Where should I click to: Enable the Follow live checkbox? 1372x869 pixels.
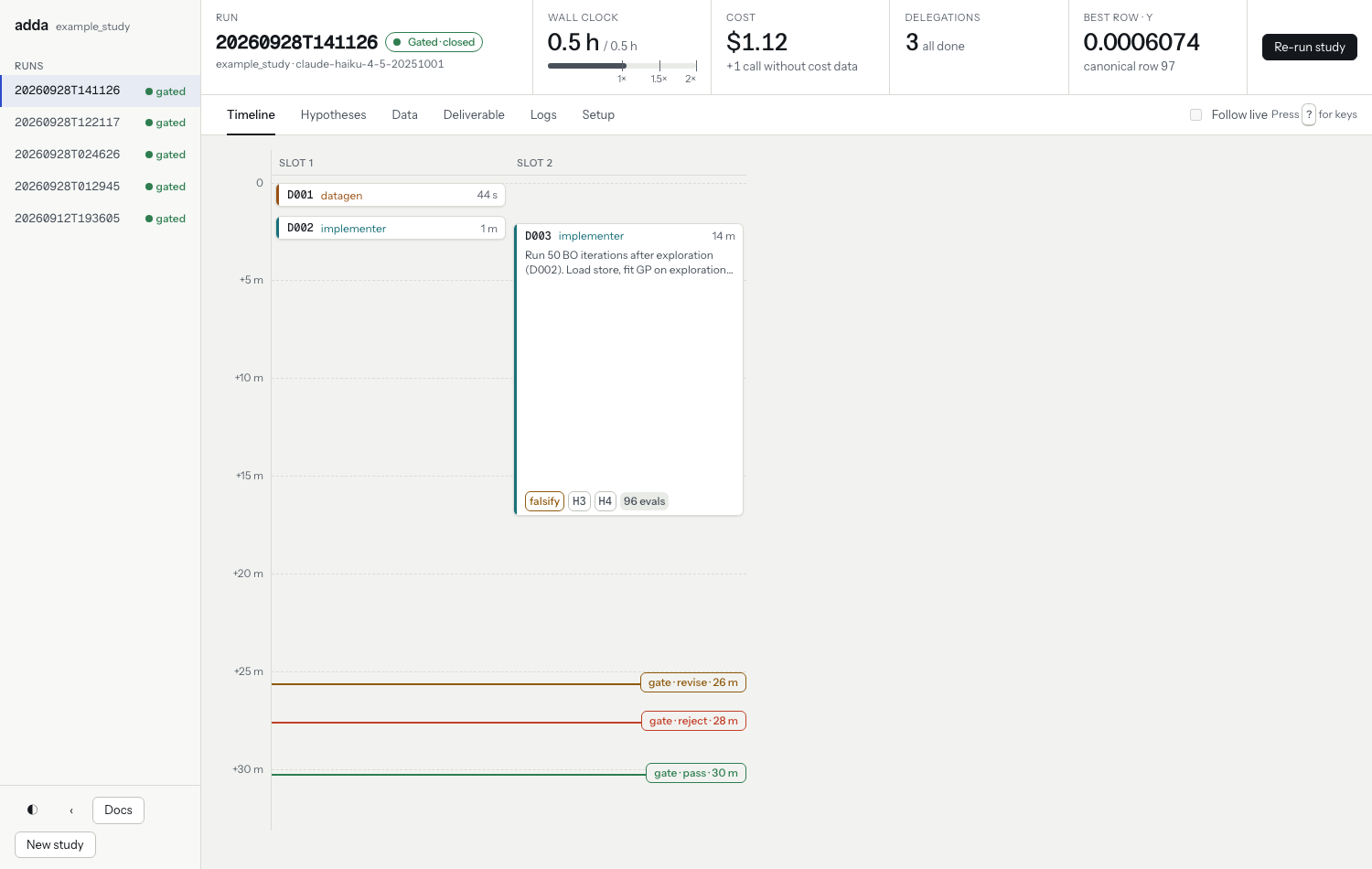tap(1195, 114)
